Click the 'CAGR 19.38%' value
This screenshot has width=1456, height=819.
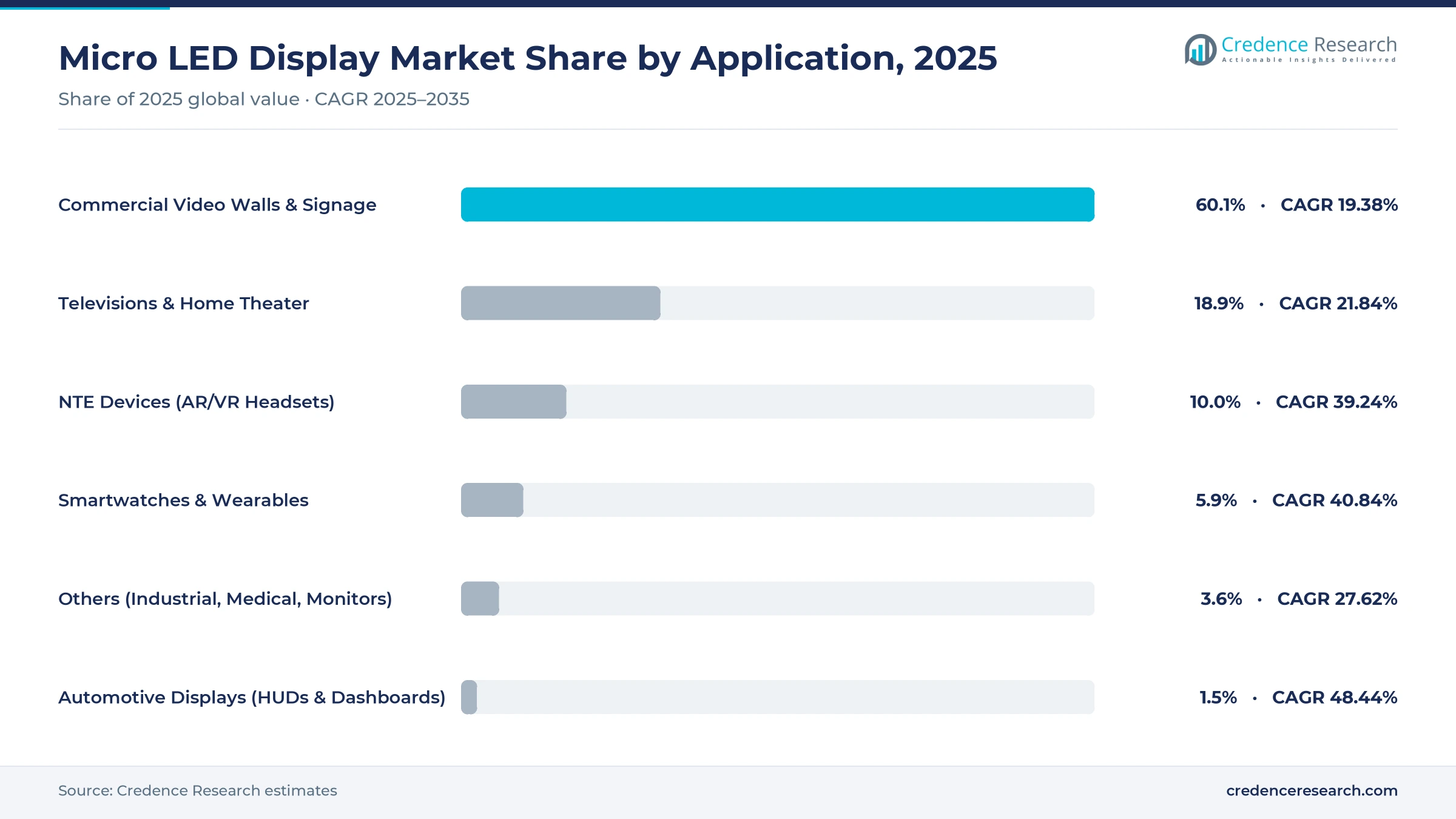tap(1339, 205)
